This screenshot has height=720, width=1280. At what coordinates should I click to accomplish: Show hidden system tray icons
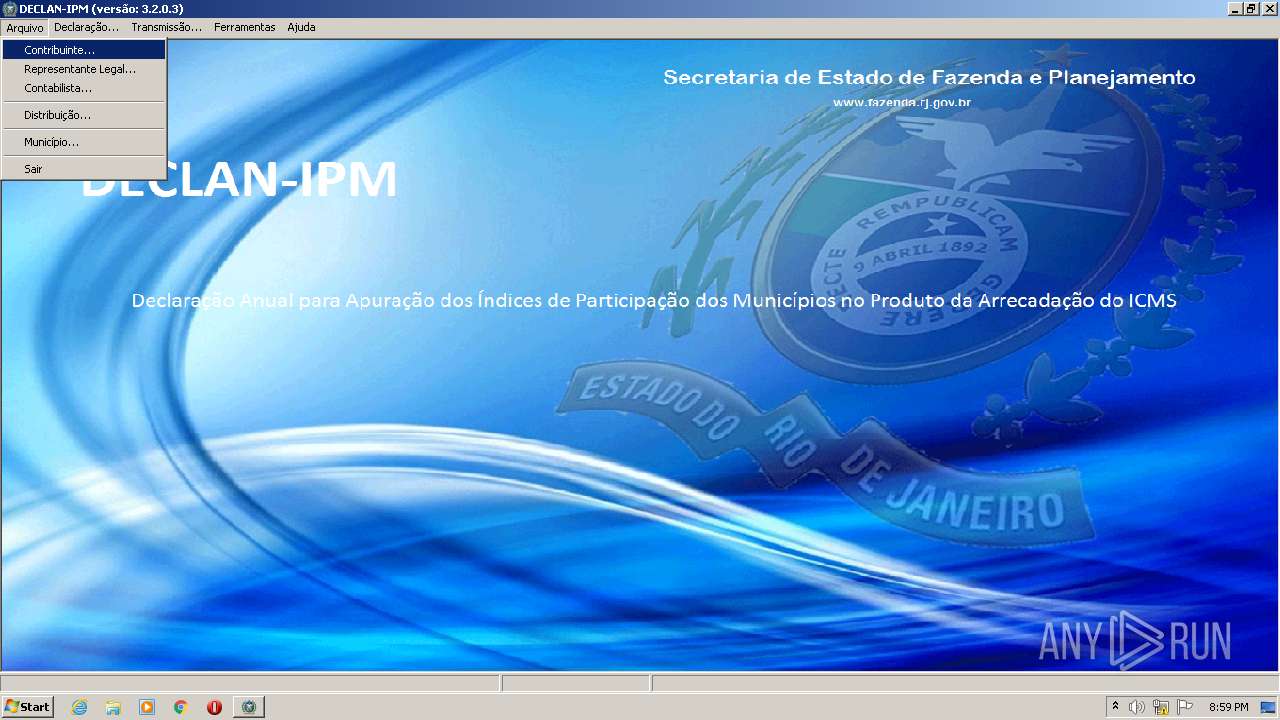pyautogui.click(x=1116, y=707)
